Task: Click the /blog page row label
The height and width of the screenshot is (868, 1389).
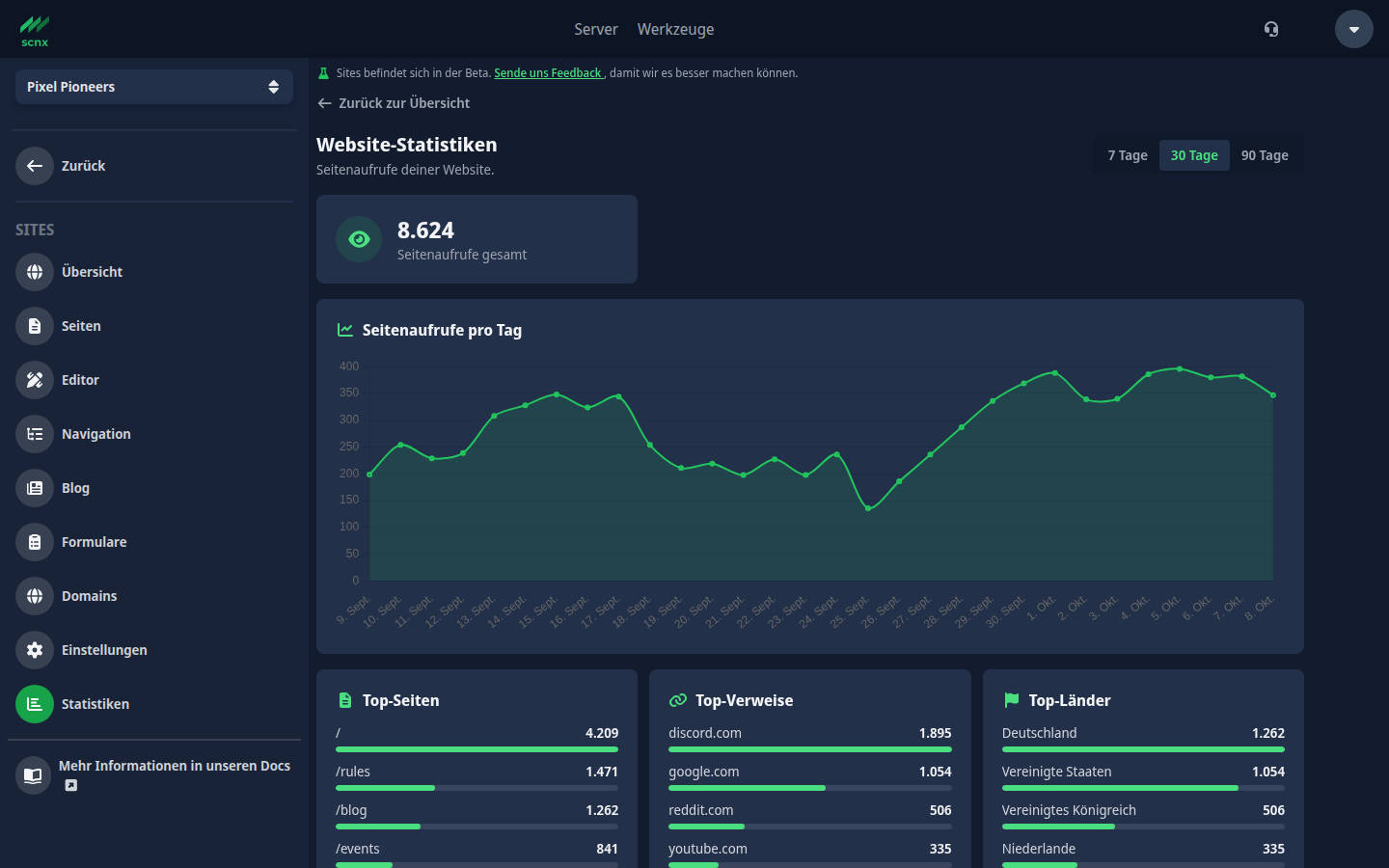Action: pyautogui.click(x=351, y=810)
